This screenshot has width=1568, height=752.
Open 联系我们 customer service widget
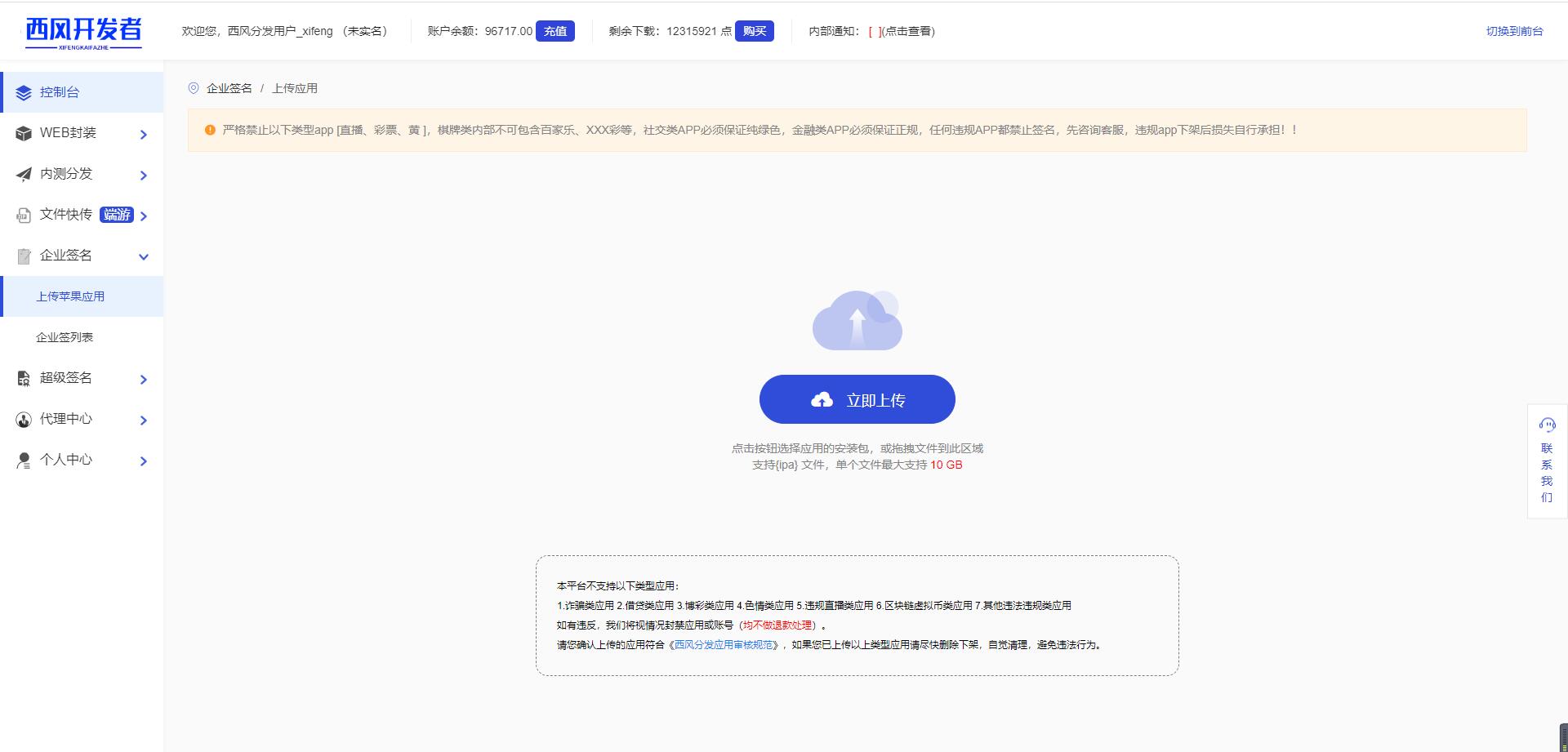tap(1547, 461)
